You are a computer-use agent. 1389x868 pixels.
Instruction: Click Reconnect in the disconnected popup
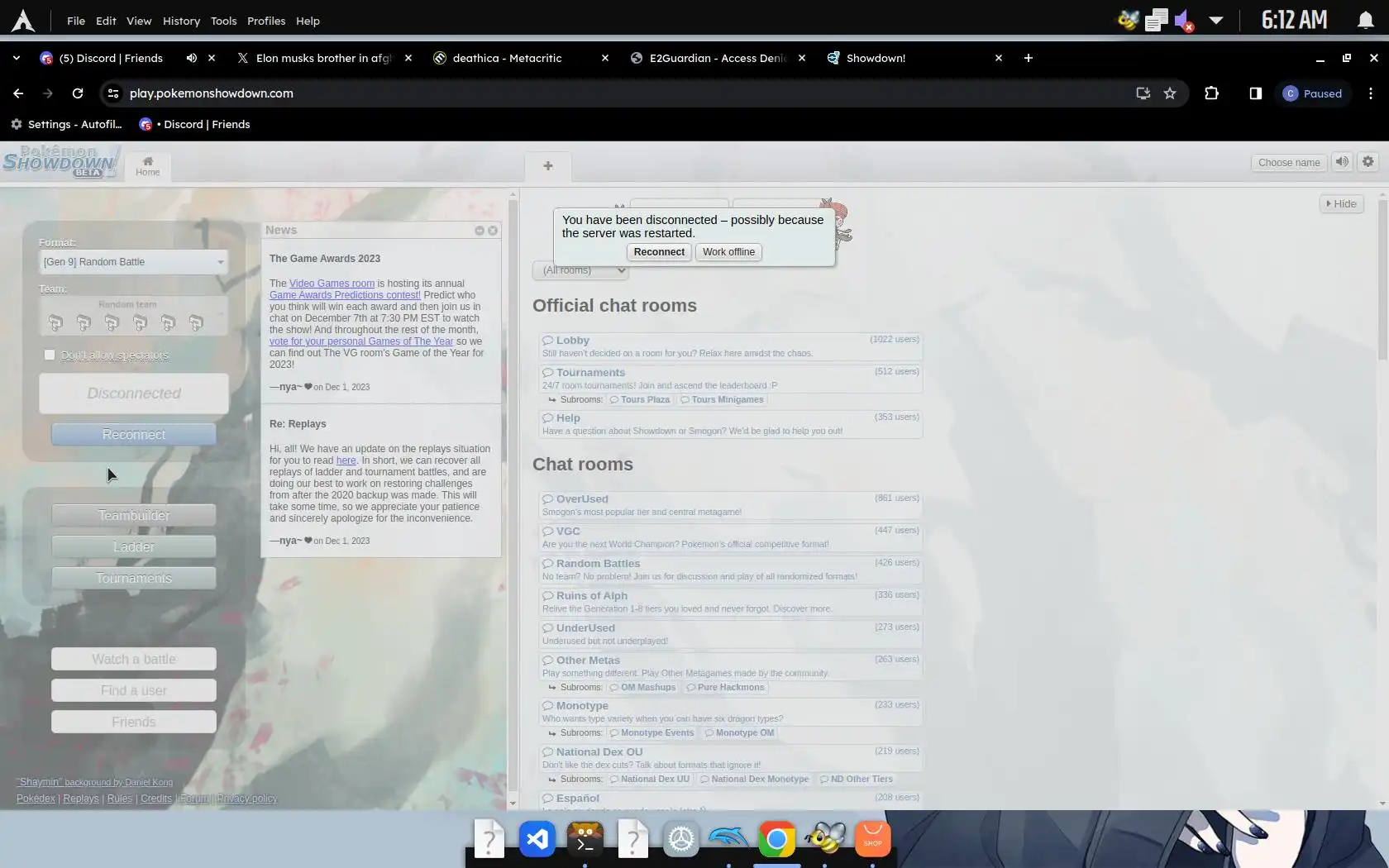[659, 252]
